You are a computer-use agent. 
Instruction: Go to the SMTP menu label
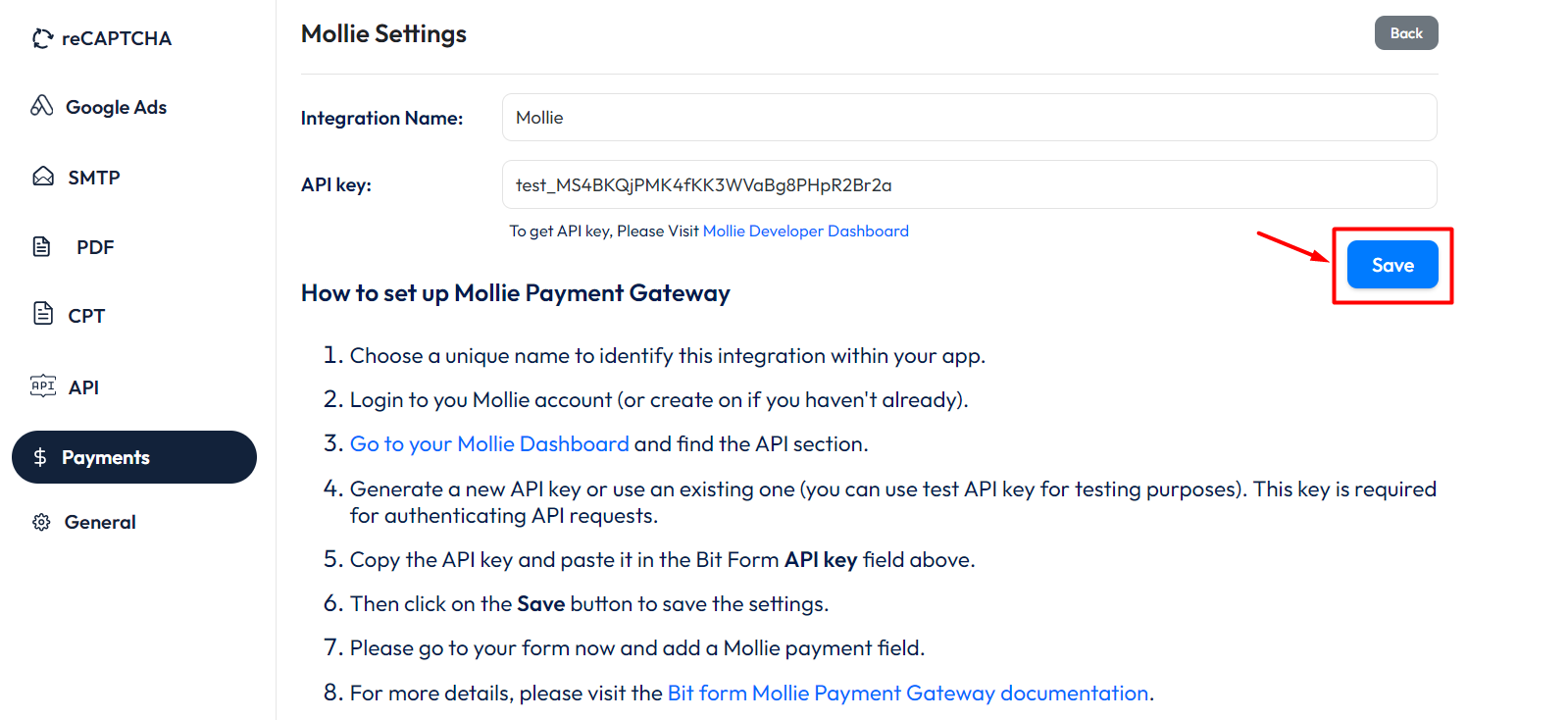94,178
